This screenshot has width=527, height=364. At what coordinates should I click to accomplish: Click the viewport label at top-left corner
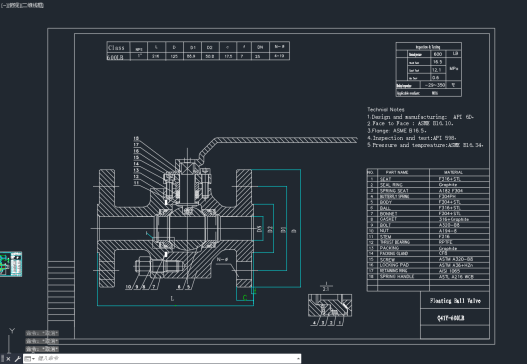pyautogui.click(x=22, y=5)
